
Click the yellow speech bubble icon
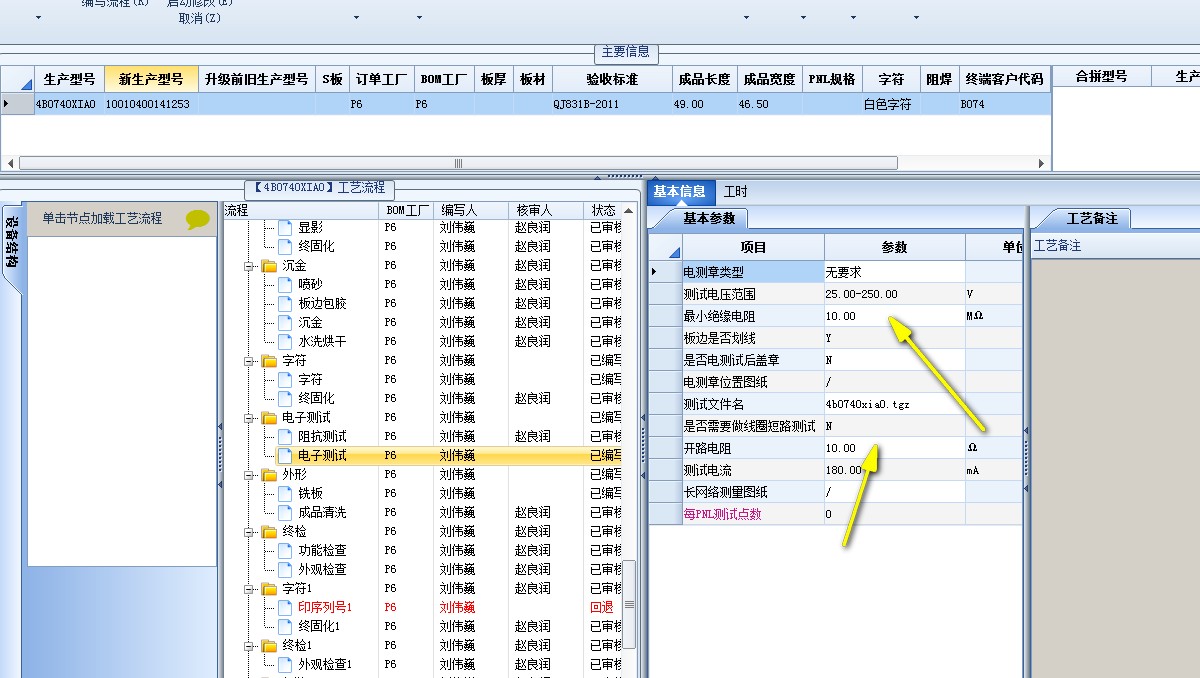[x=198, y=219]
